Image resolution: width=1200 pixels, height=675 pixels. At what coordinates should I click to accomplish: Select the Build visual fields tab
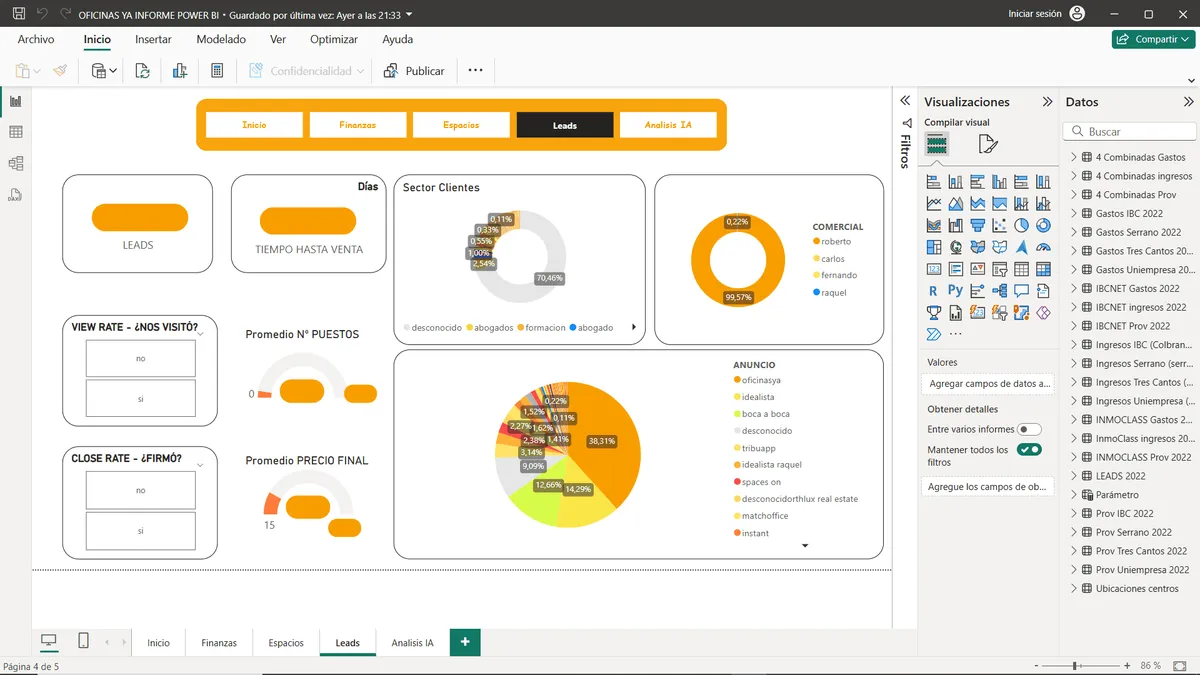tap(937, 145)
